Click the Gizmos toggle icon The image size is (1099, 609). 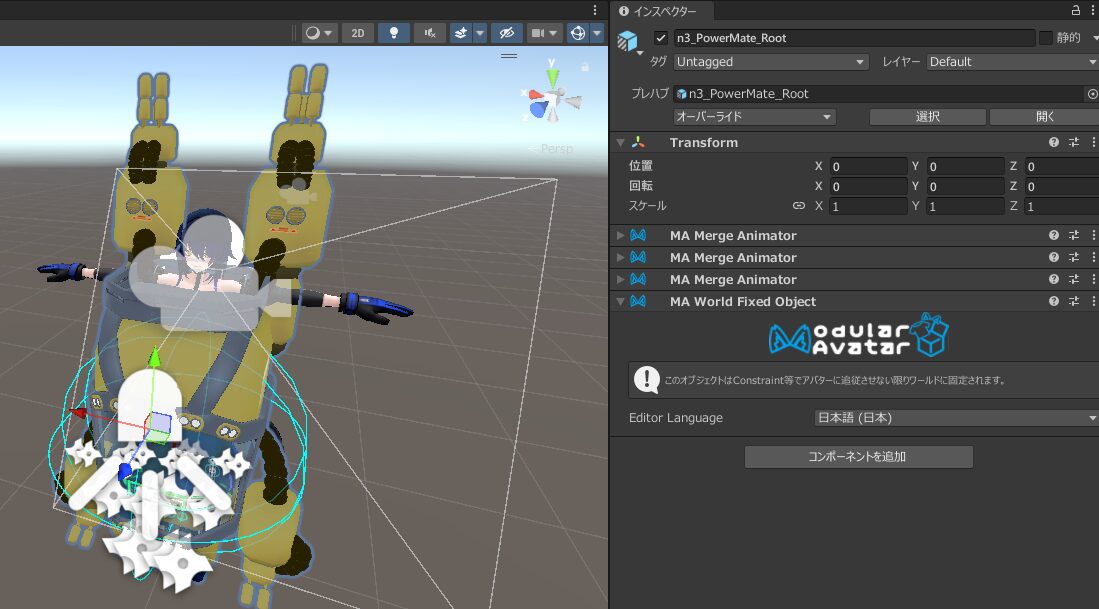coord(578,33)
